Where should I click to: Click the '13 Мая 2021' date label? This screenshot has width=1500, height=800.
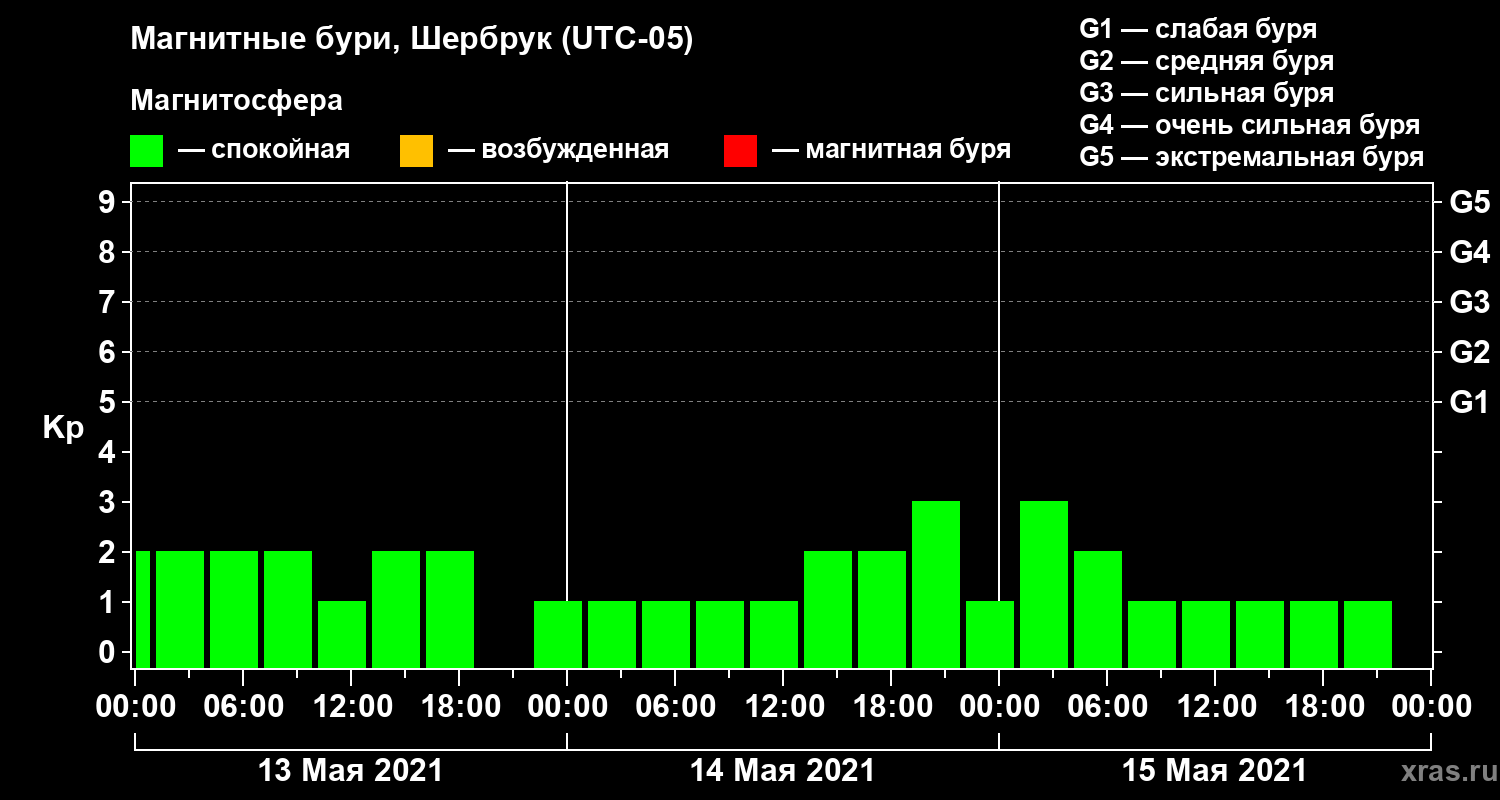tap(350, 771)
